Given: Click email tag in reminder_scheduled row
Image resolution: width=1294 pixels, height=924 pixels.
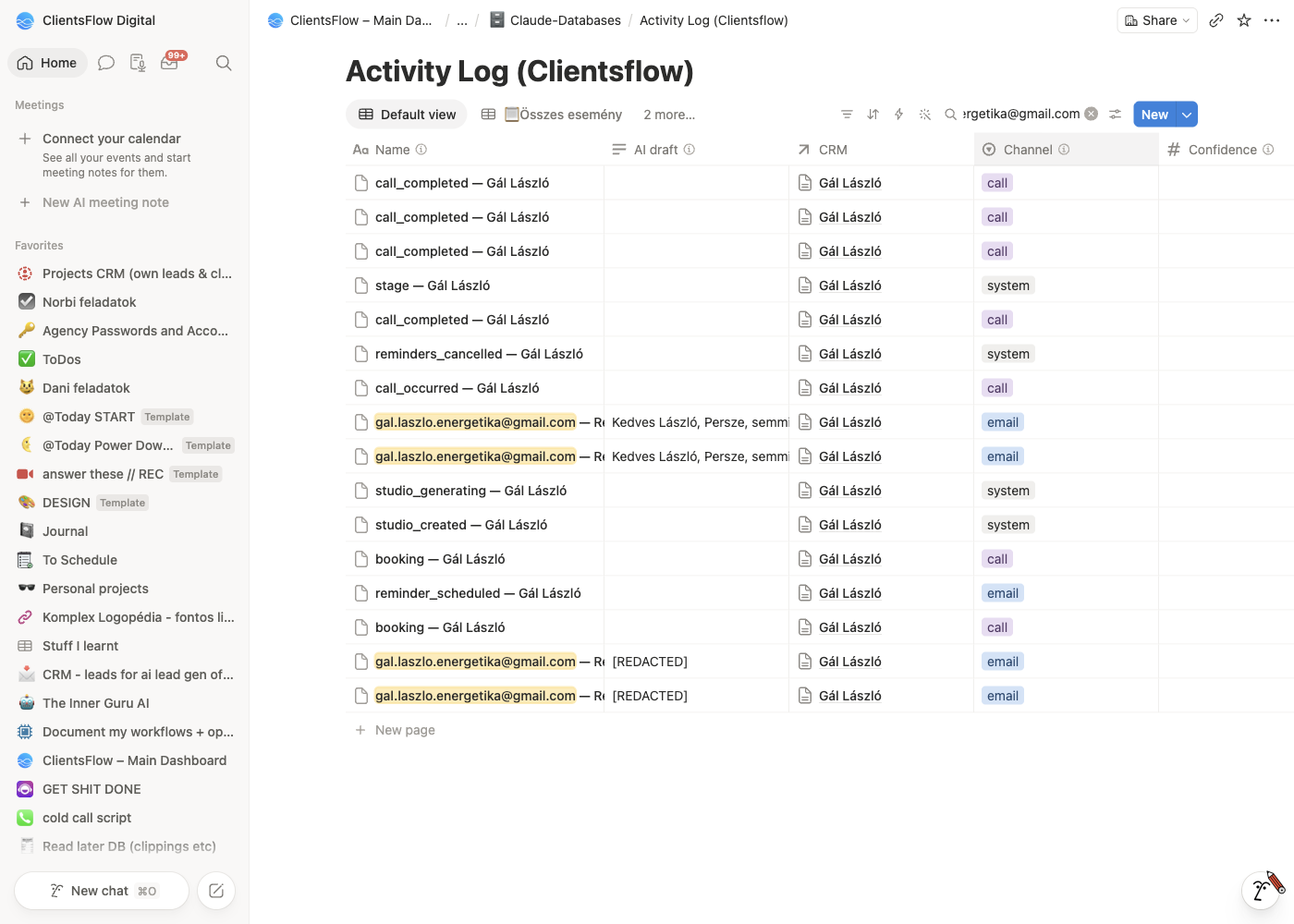Looking at the screenshot, I should click(x=1002, y=593).
